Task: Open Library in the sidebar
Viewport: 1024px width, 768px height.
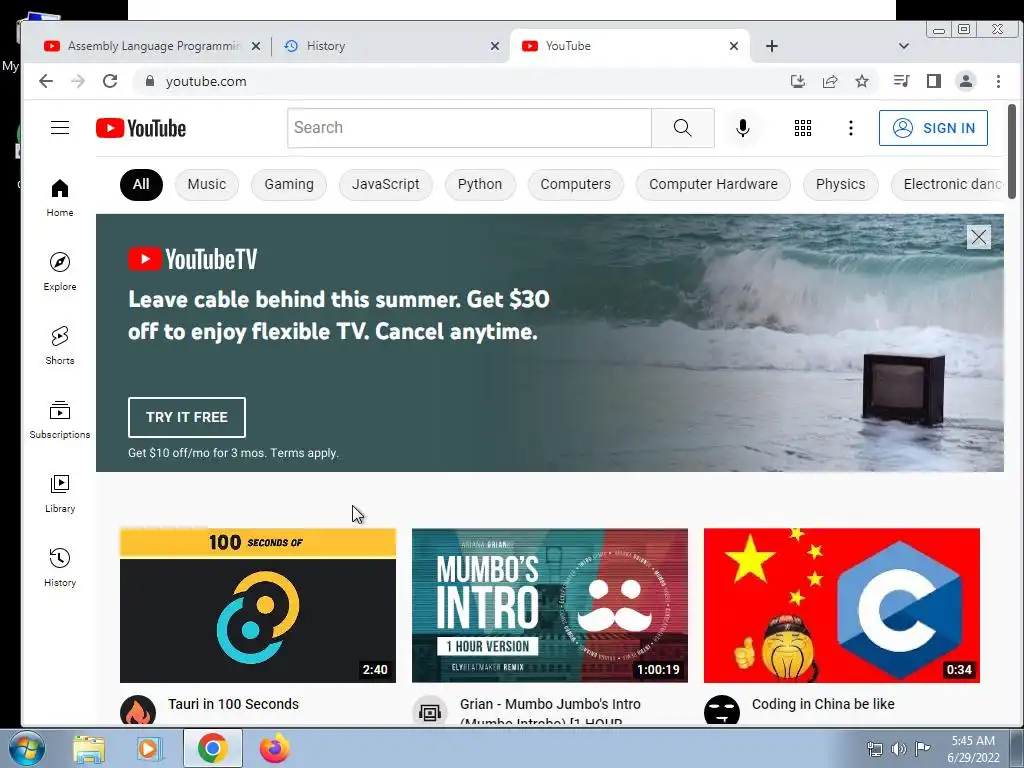Action: pos(60,494)
